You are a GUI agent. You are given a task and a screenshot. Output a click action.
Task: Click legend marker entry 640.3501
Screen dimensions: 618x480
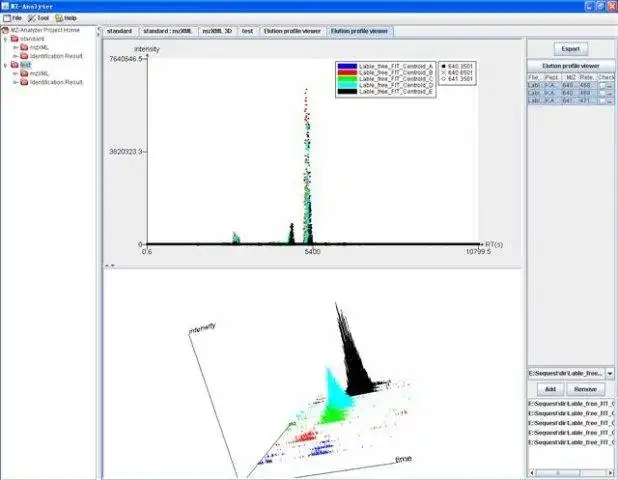pyautogui.click(x=457, y=66)
